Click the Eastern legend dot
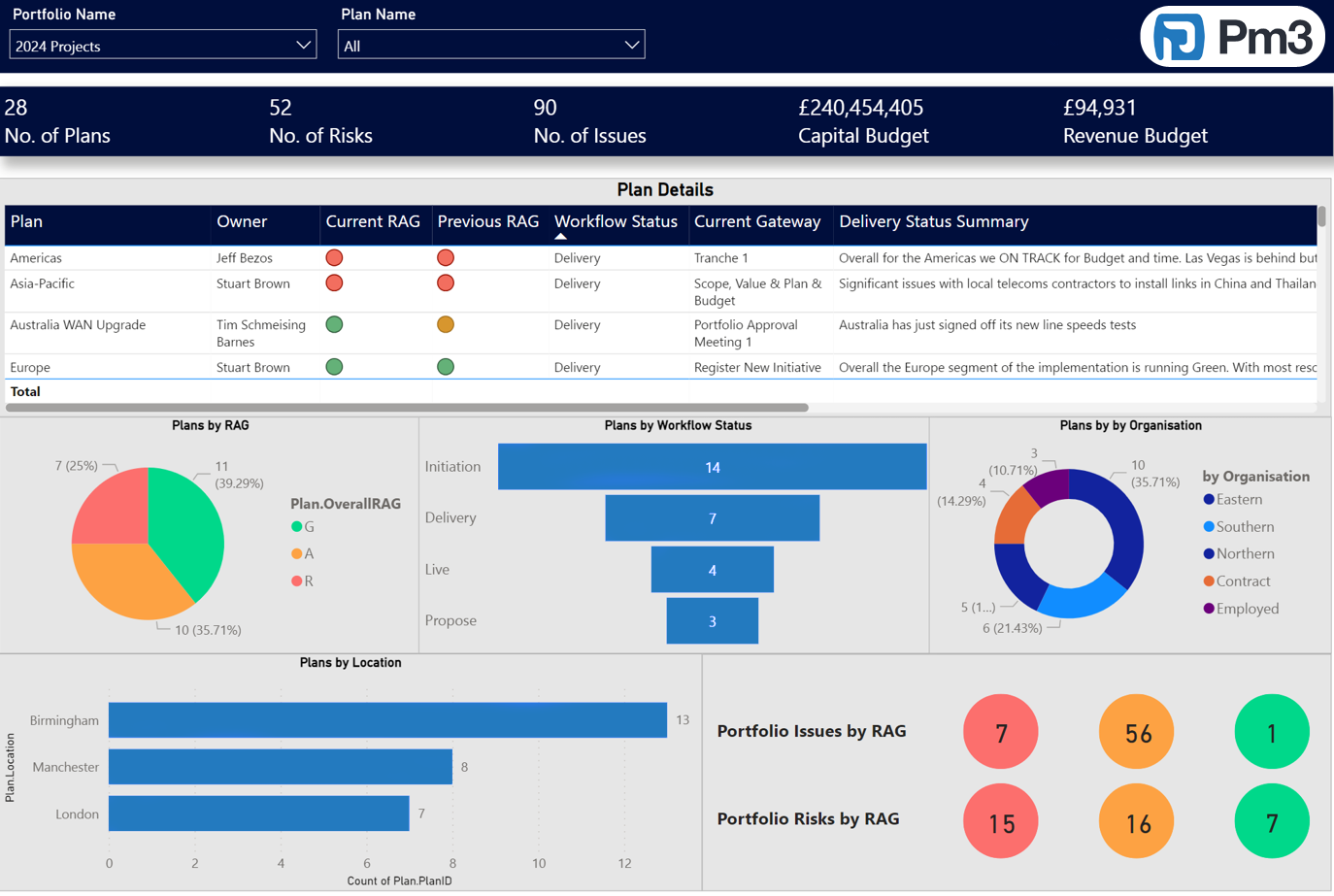Image resolution: width=1334 pixels, height=896 pixels. [x=1209, y=500]
